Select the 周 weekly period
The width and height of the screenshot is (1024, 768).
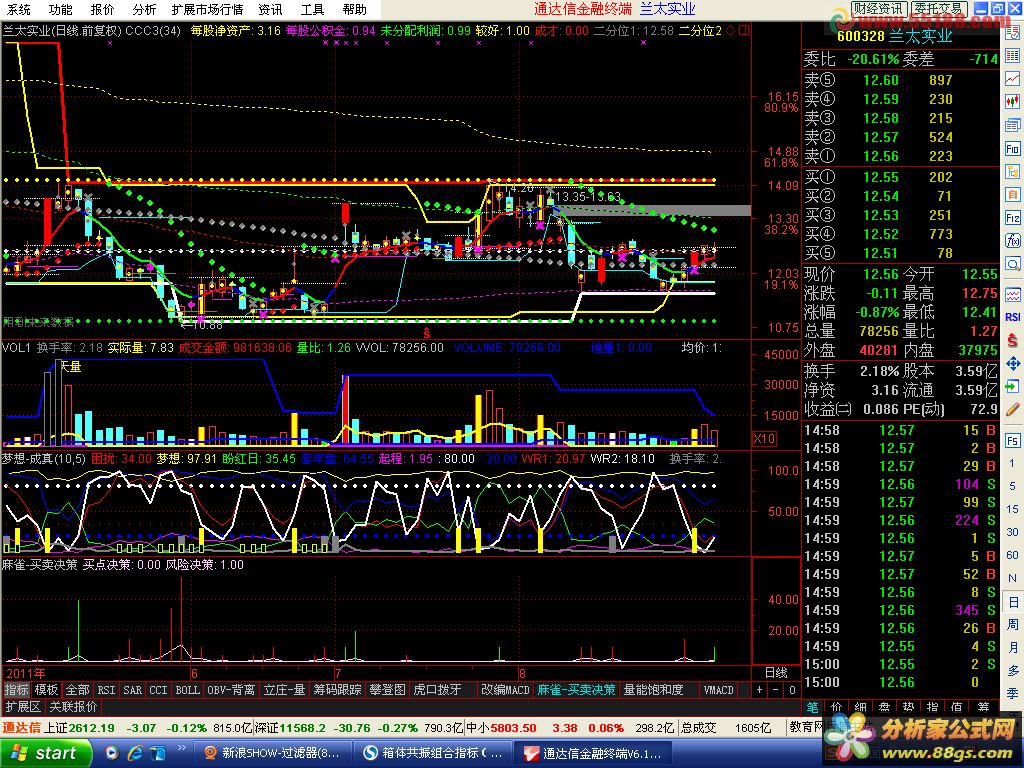[x=1012, y=624]
